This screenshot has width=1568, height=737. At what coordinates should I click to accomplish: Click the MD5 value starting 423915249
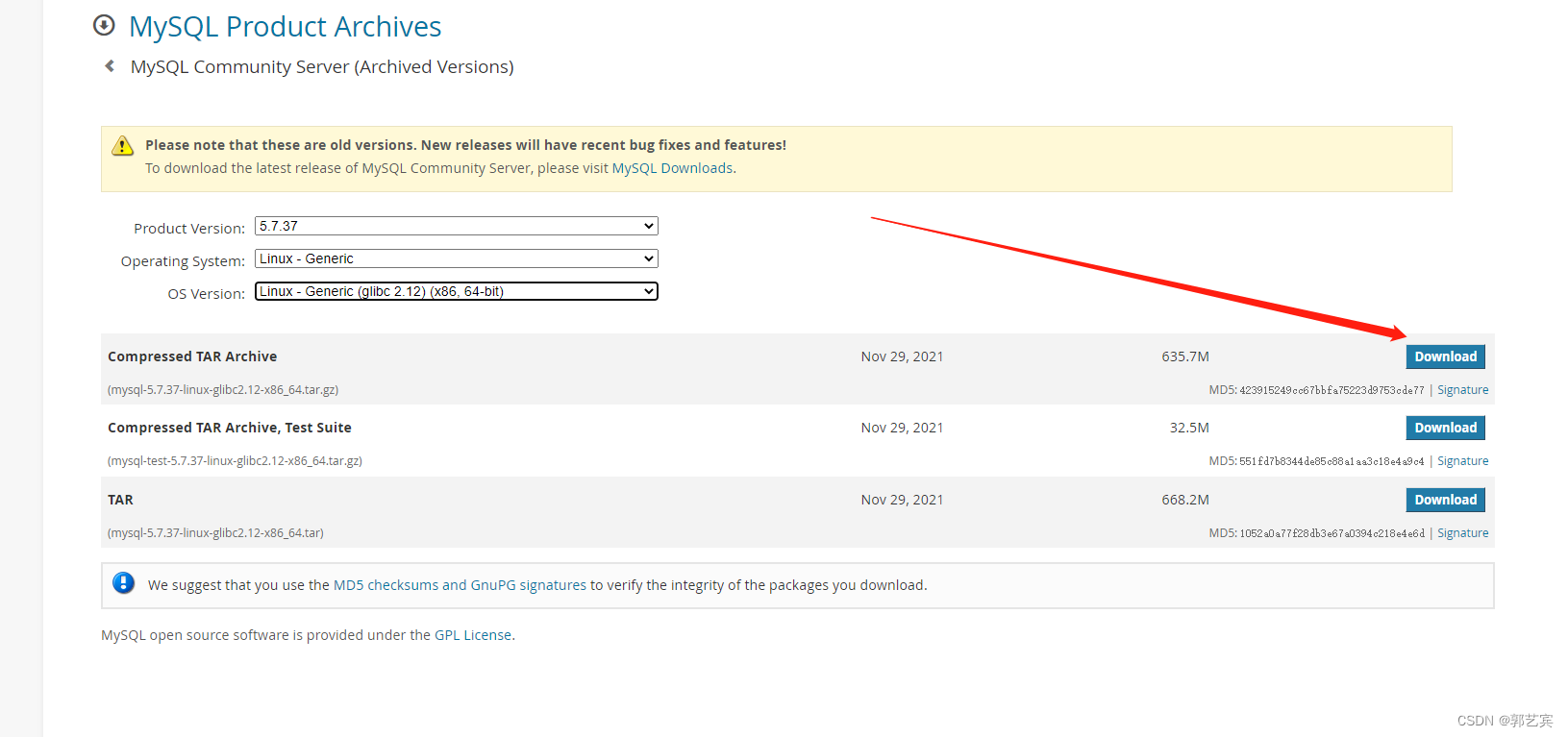pos(1332,390)
